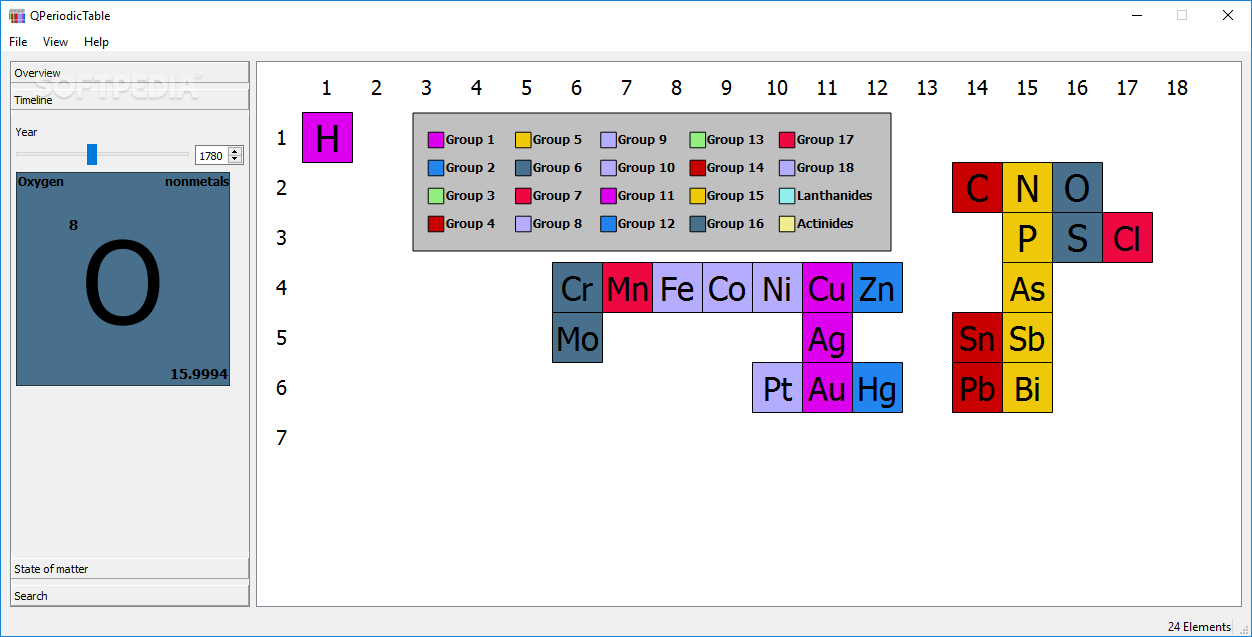Select the Iron (Fe) element tile
Screen dimensions: 1252x637
pos(677,288)
